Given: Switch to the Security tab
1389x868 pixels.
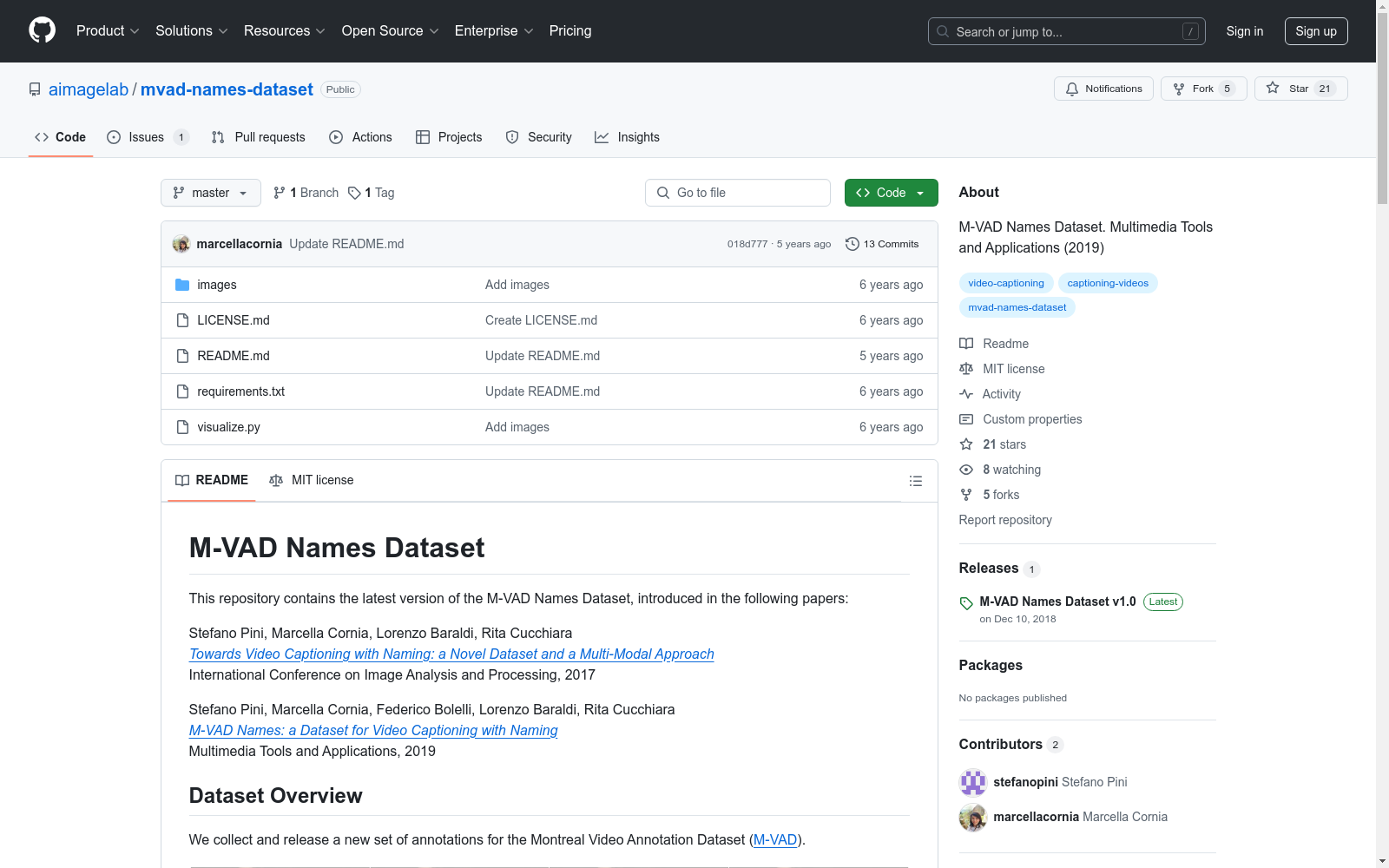Looking at the screenshot, I should tap(539, 137).
